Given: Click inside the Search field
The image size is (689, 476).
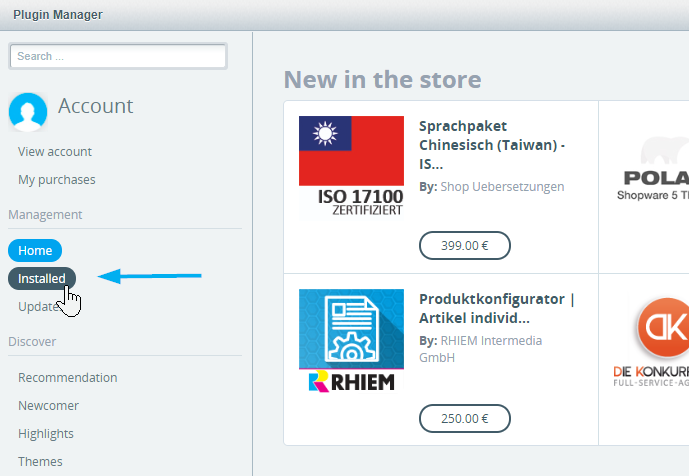Looking at the screenshot, I should click(x=118, y=56).
